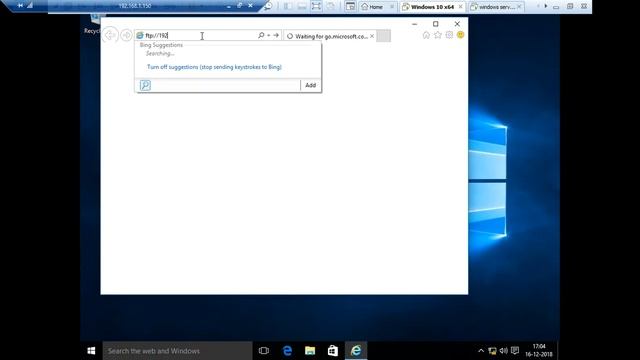Close the VMware Home tab
640x360 pixels.
click(x=392, y=7)
